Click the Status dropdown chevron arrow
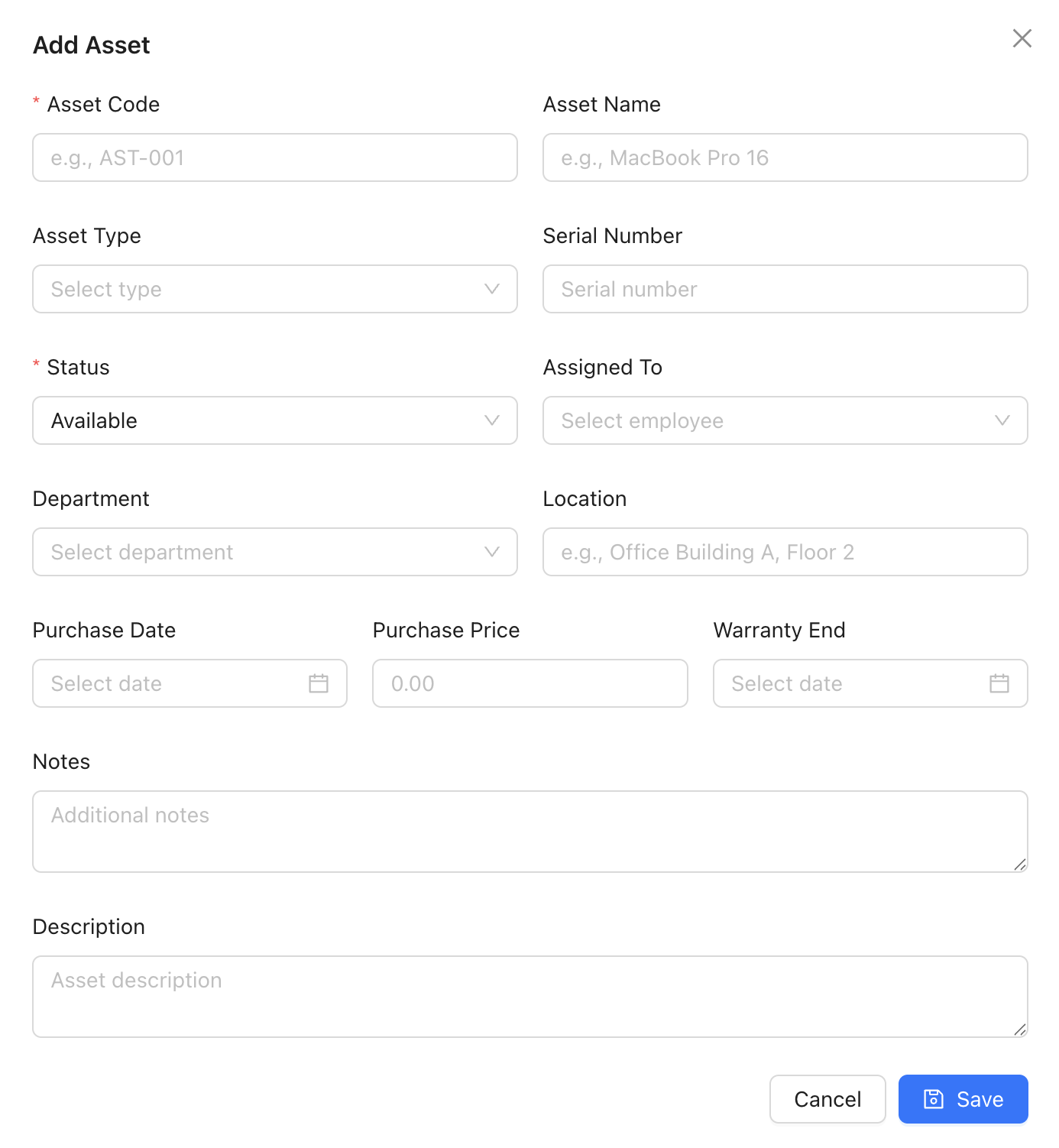The image size is (1059, 1148). 492,420
